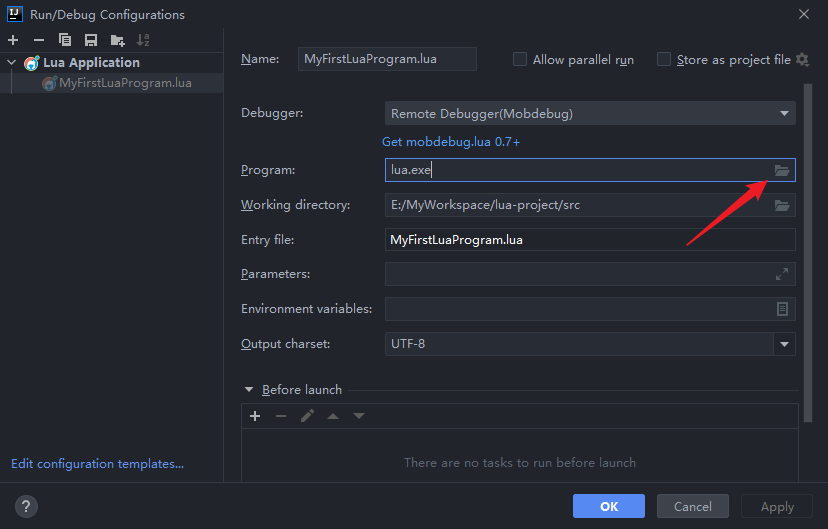Enable Allow parallel run checkbox
This screenshot has height=529, width=828.
pos(520,60)
